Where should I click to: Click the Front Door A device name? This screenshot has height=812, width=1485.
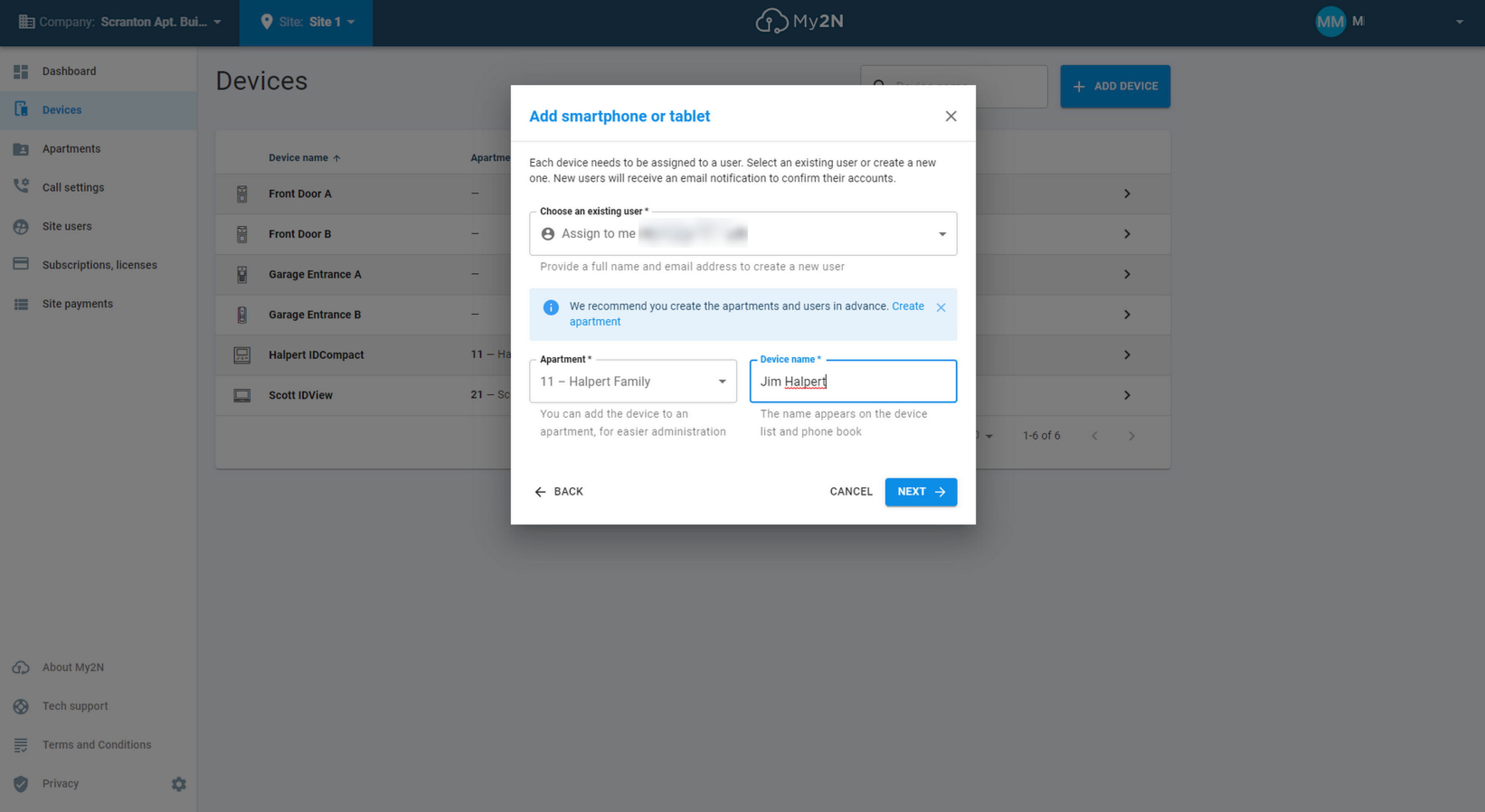(300, 194)
